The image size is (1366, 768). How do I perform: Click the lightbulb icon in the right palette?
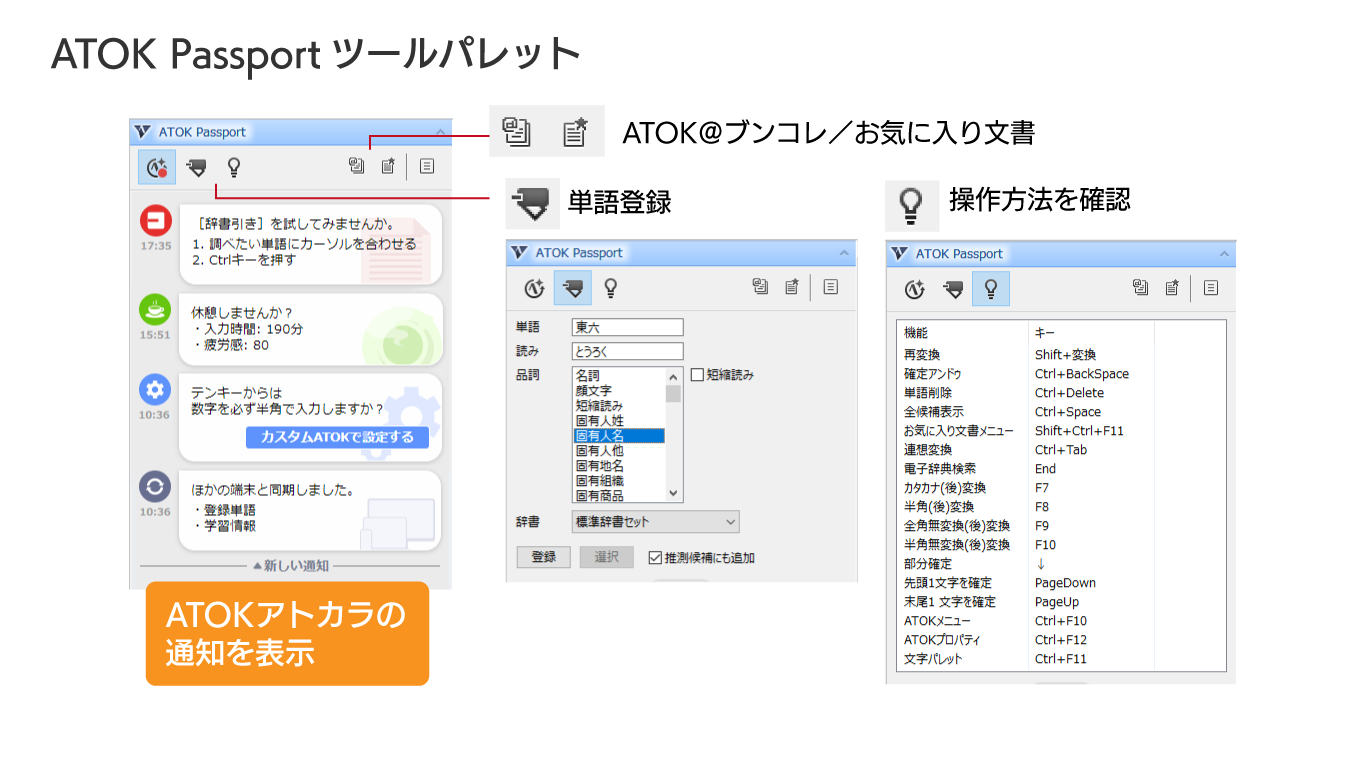point(990,289)
